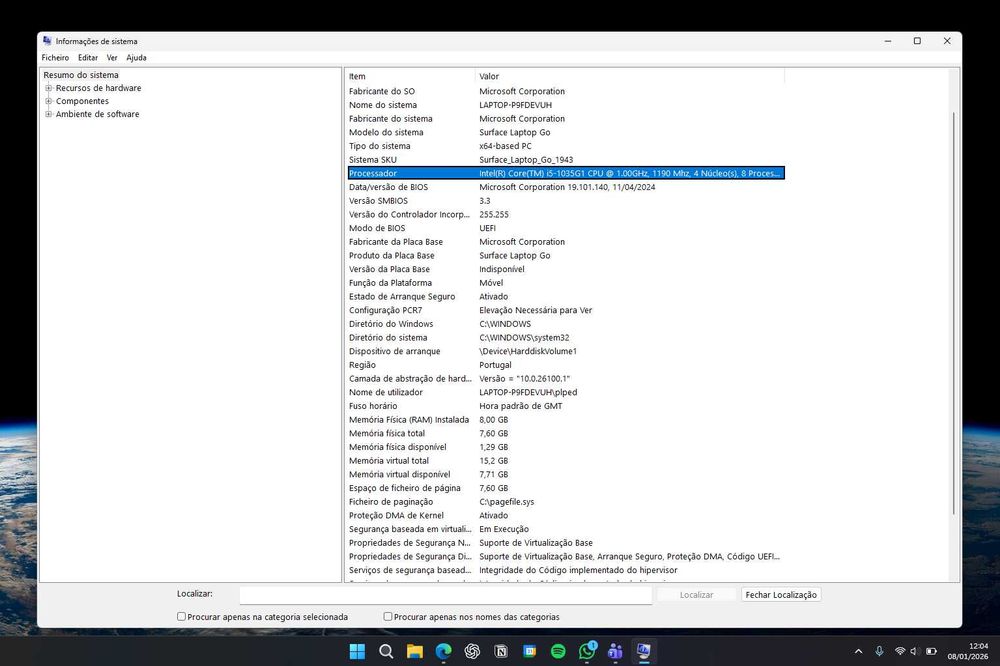This screenshot has width=1000, height=666.
Task: Select Proteção DMA de Kernel row
Action: (566, 515)
